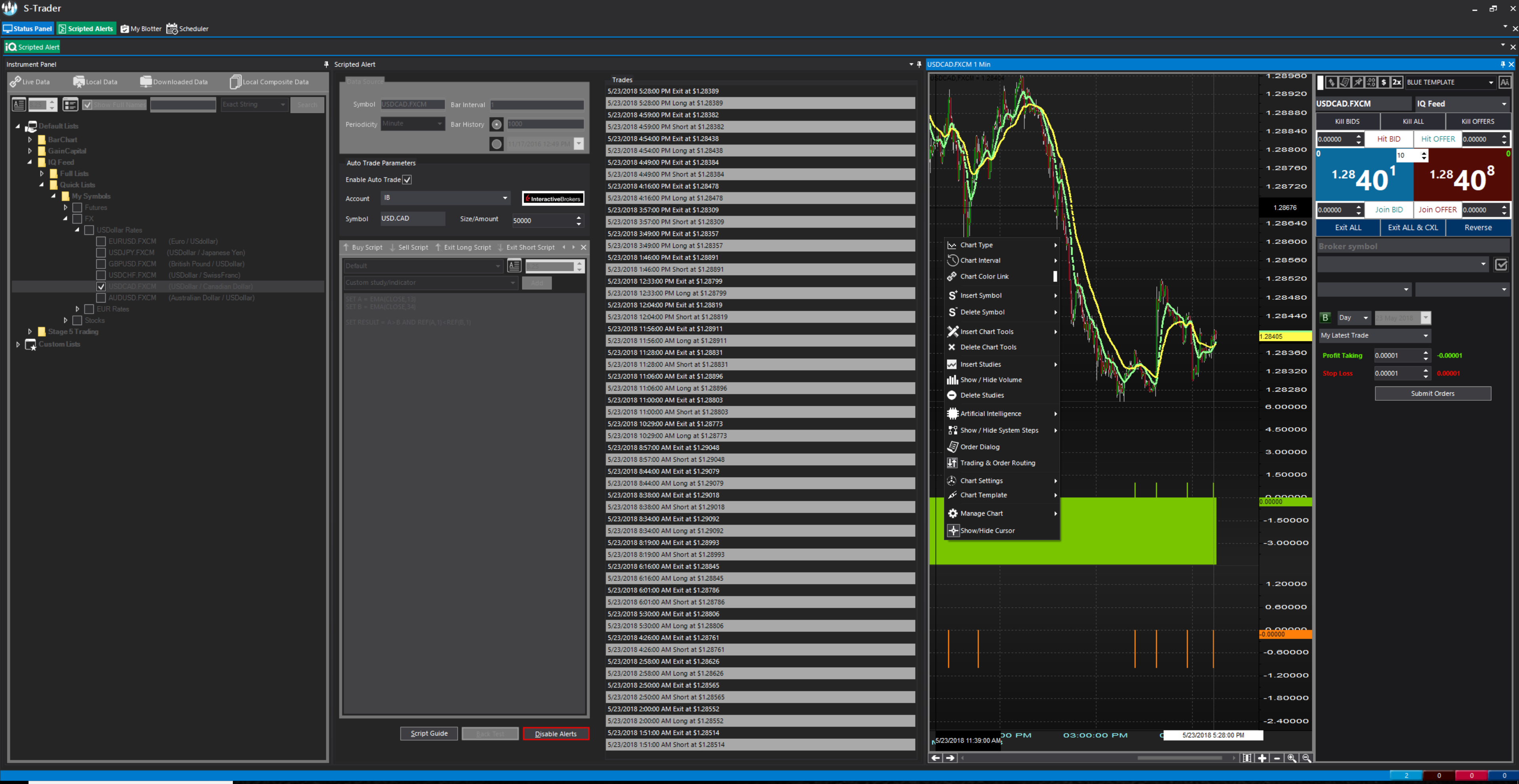Click the plus icon in chart bottom toolbar
Image resolution: width=1519 pixels, height=784 pixels.
[1262, 758]
